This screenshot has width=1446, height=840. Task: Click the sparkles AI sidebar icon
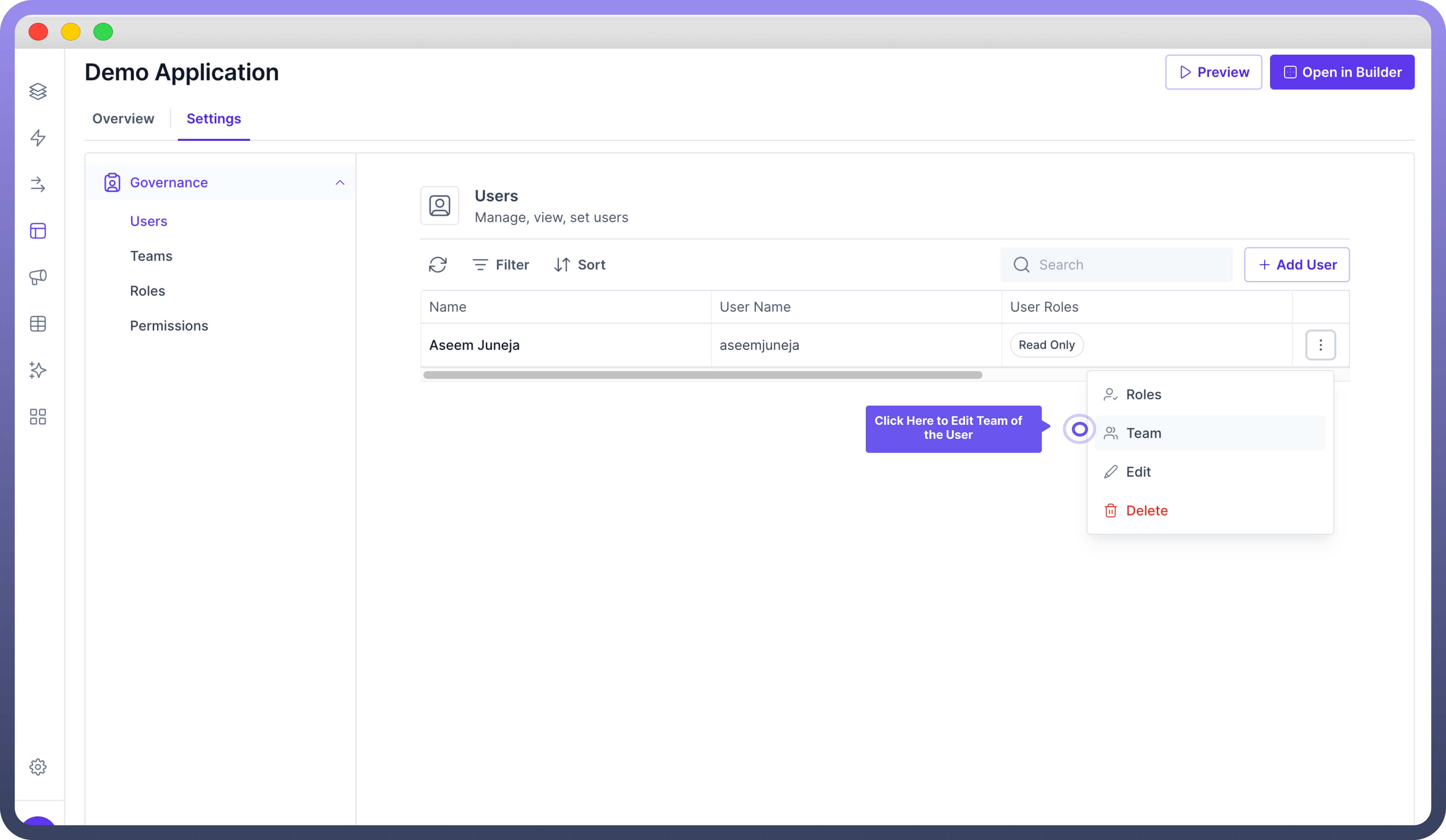[38, 370]
